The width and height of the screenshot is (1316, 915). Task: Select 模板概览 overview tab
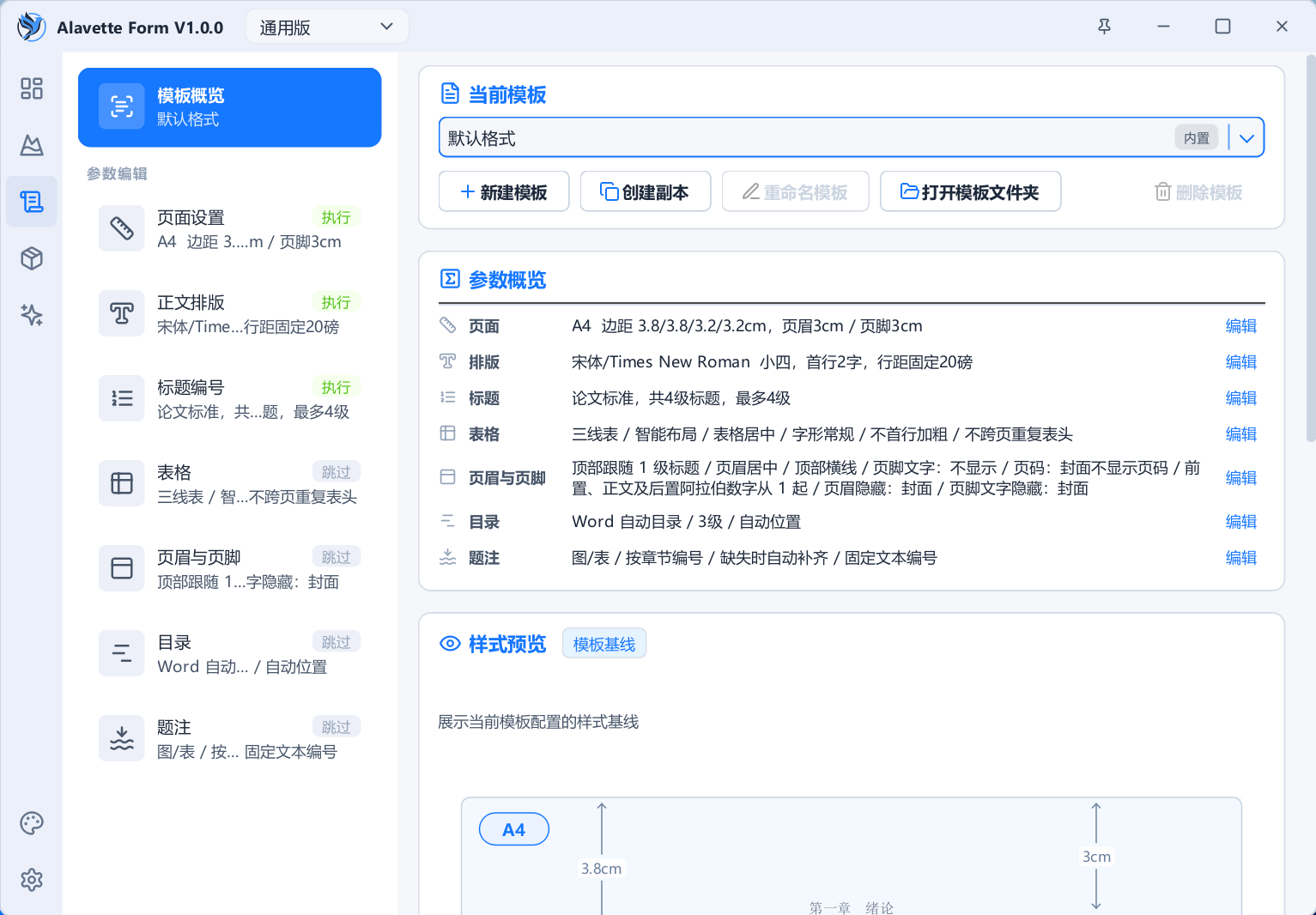[229, 107]
